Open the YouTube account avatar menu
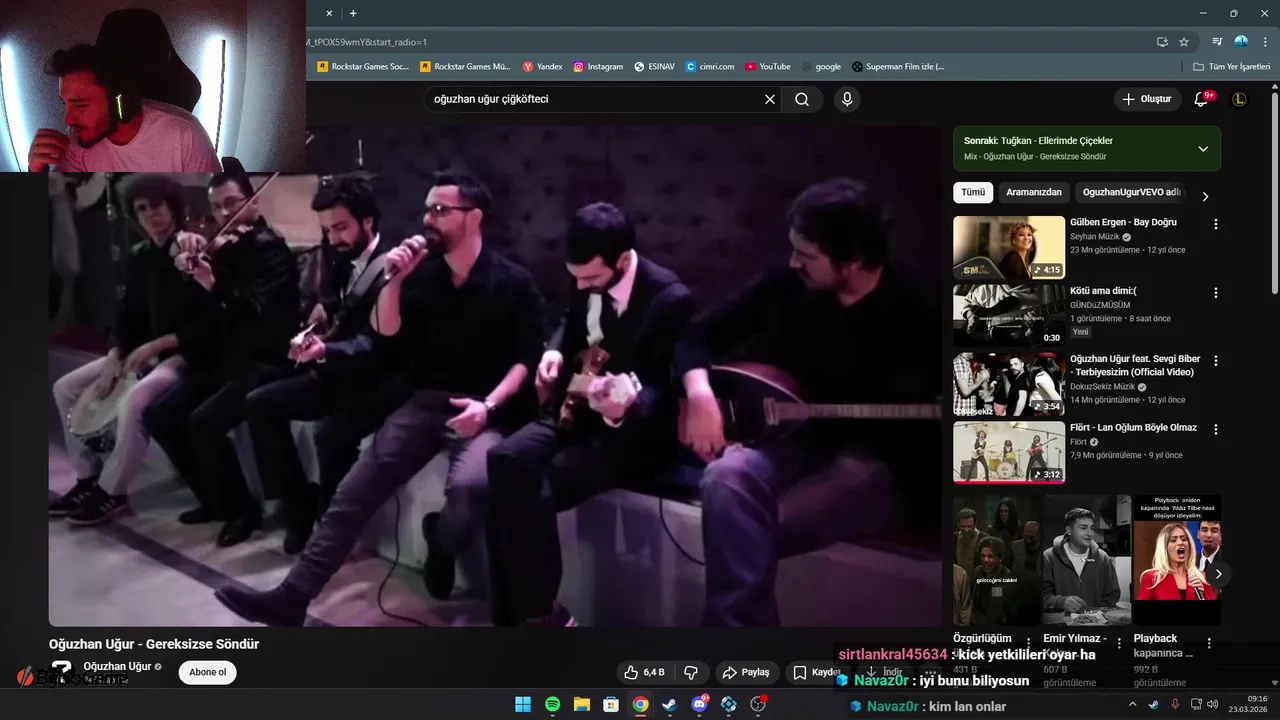 [x=1239, y=99]
